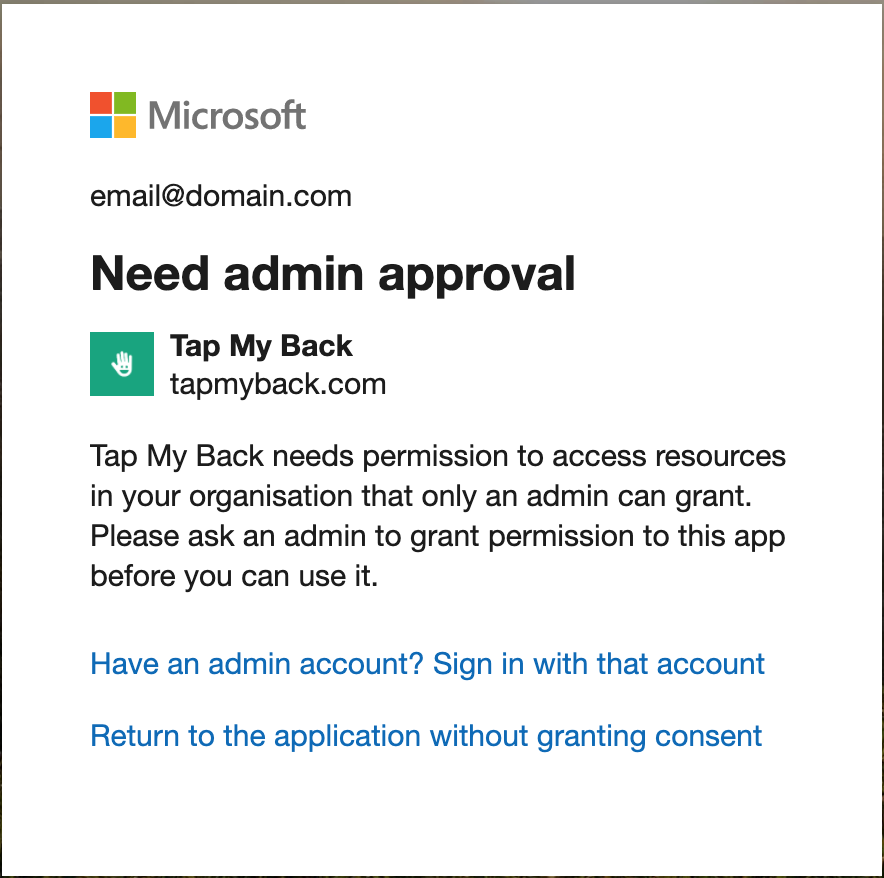884x878 pixels.
Task: Click the white smiling hand glyph
Action: pyautogui.click(x=122, y=364)
